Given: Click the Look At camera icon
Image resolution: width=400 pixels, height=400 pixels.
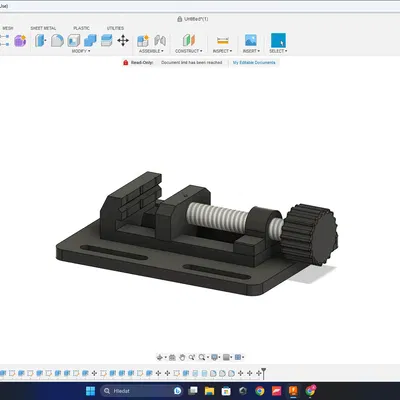Looking at the screenshot, I should (x=172, y=357).
